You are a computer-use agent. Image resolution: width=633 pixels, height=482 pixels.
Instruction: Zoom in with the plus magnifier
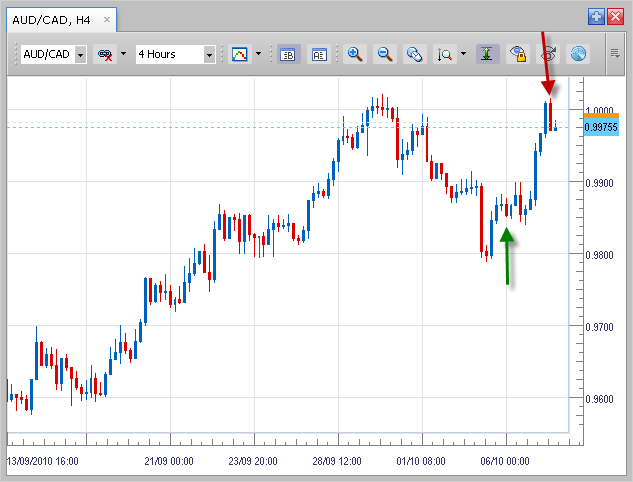point(355,54)
